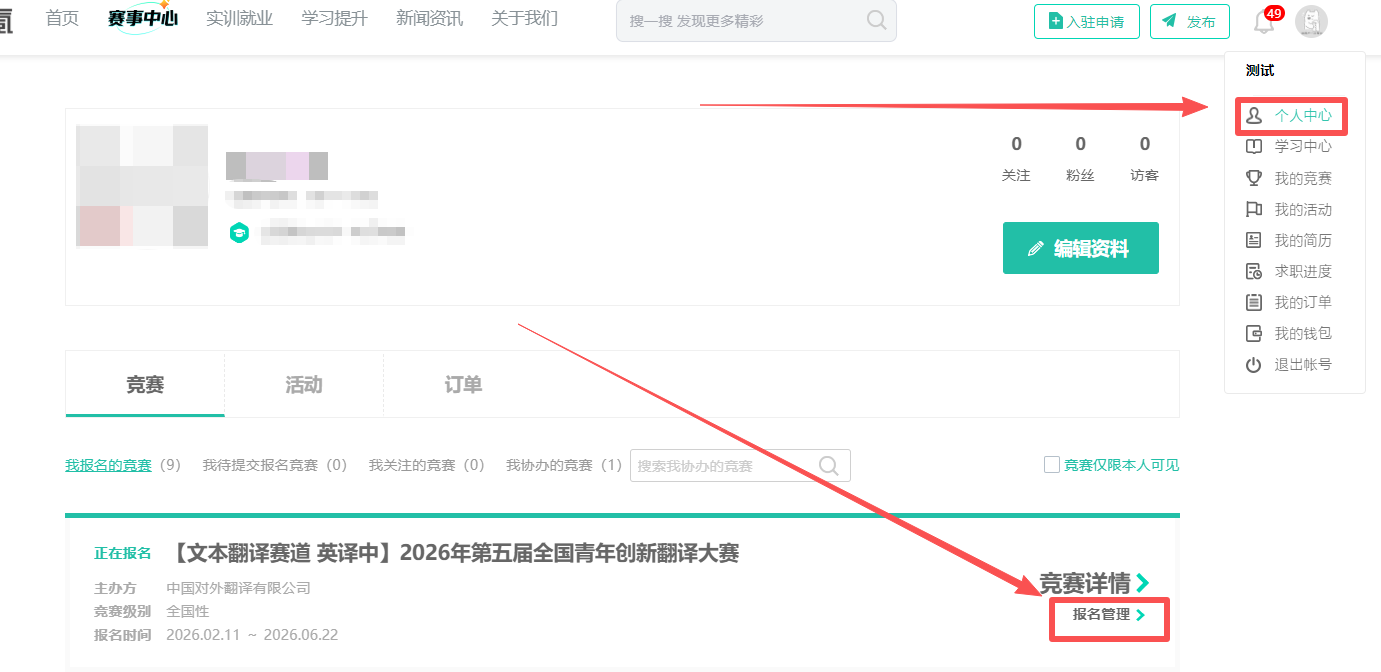Click the flag icon for 我的活动
The image size is (1381, 672).
[x=1253, y=209]
